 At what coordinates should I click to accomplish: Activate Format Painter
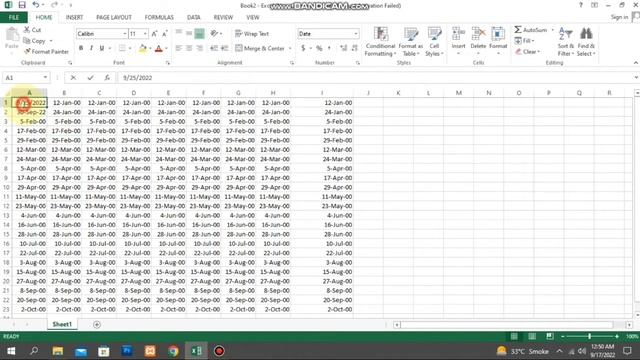click(46, 51)
